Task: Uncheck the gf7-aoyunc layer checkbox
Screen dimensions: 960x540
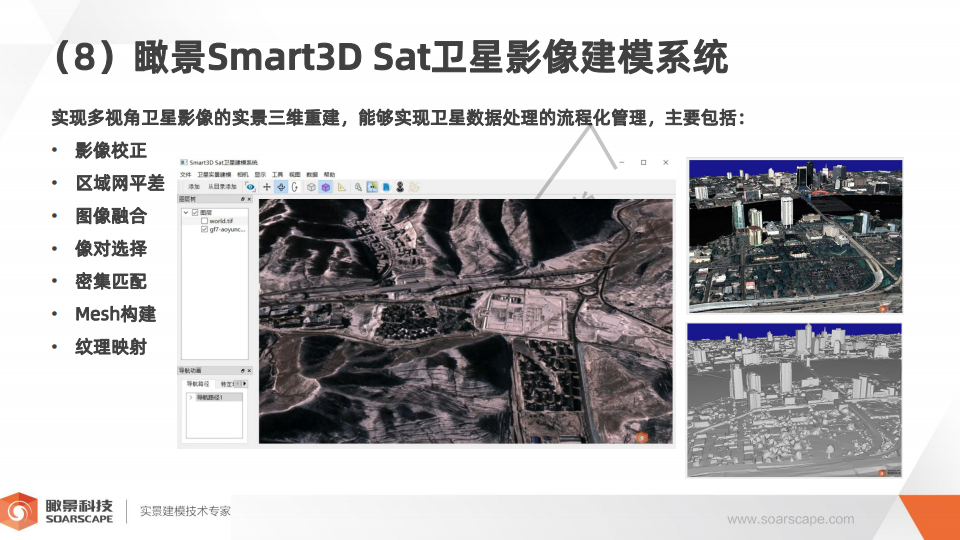Action: [204, 230]
